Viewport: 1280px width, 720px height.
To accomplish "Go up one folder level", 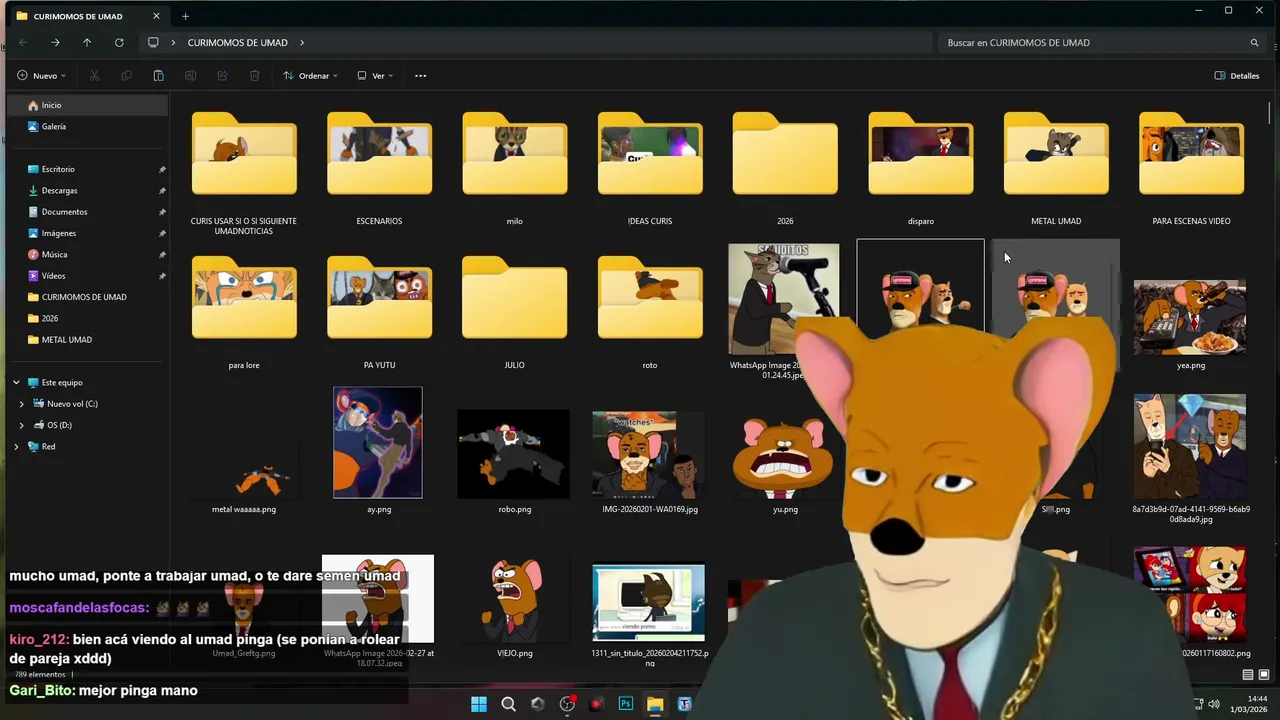I will (87, 42).
